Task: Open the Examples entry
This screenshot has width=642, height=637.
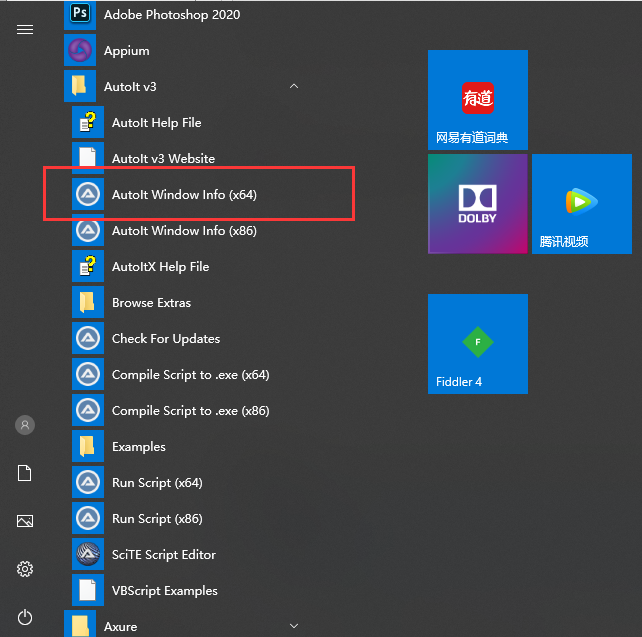Action: (139, 447)
